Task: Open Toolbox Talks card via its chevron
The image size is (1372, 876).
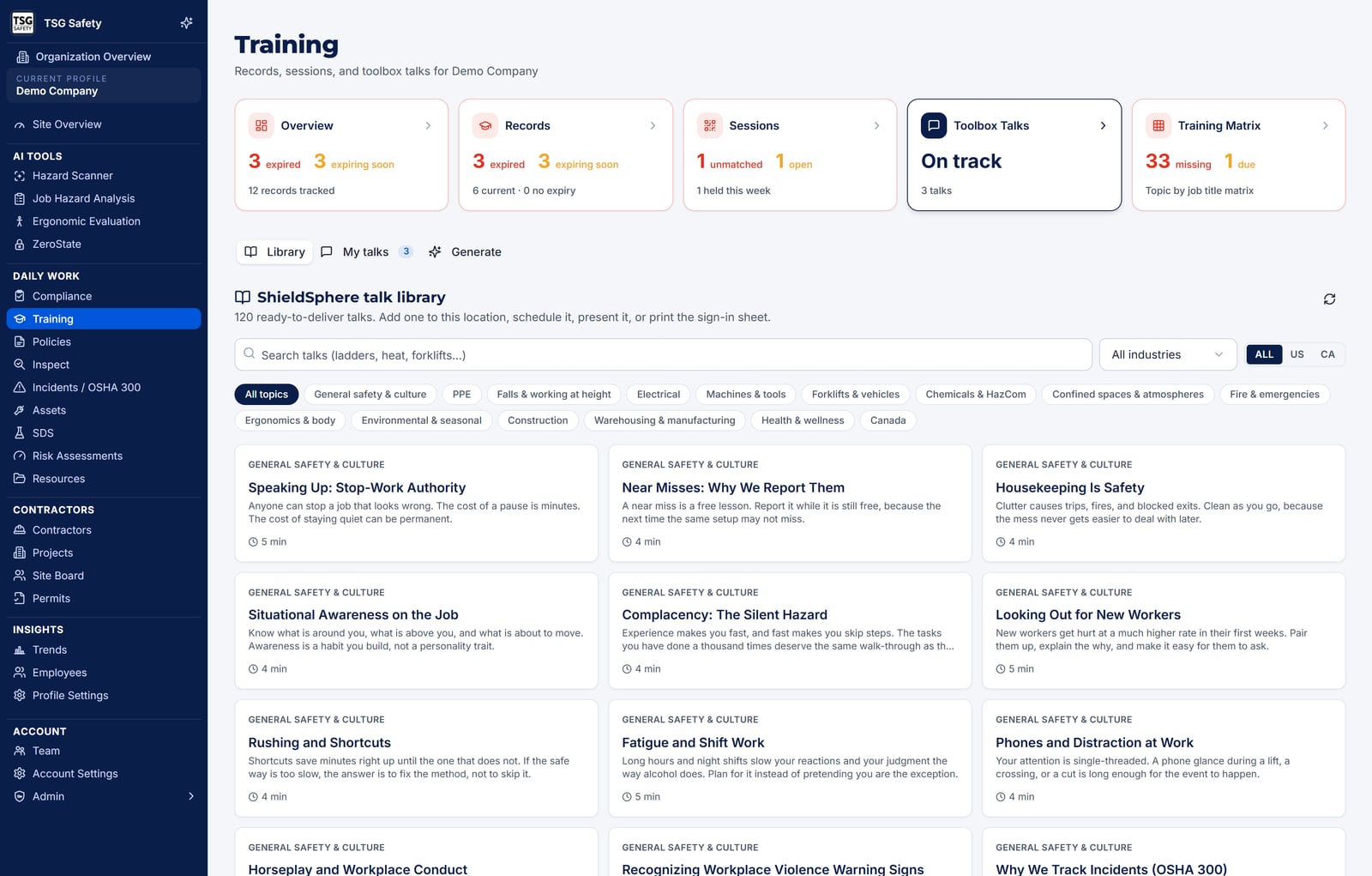Action: [x=1103, y=125]
